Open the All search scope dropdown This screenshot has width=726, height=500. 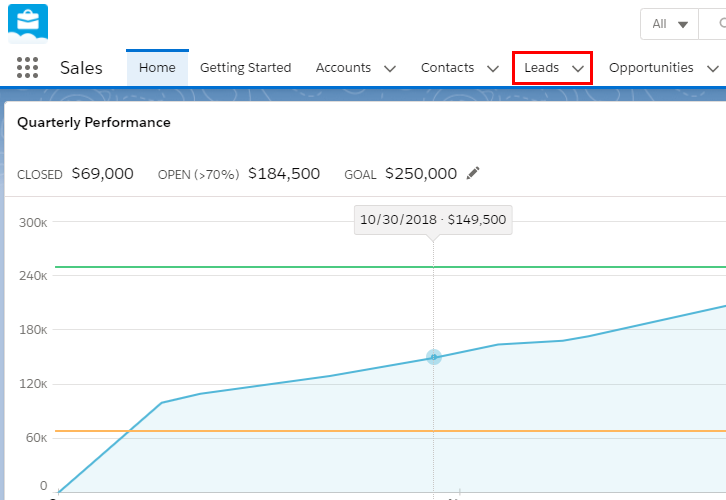coord(670,24)
